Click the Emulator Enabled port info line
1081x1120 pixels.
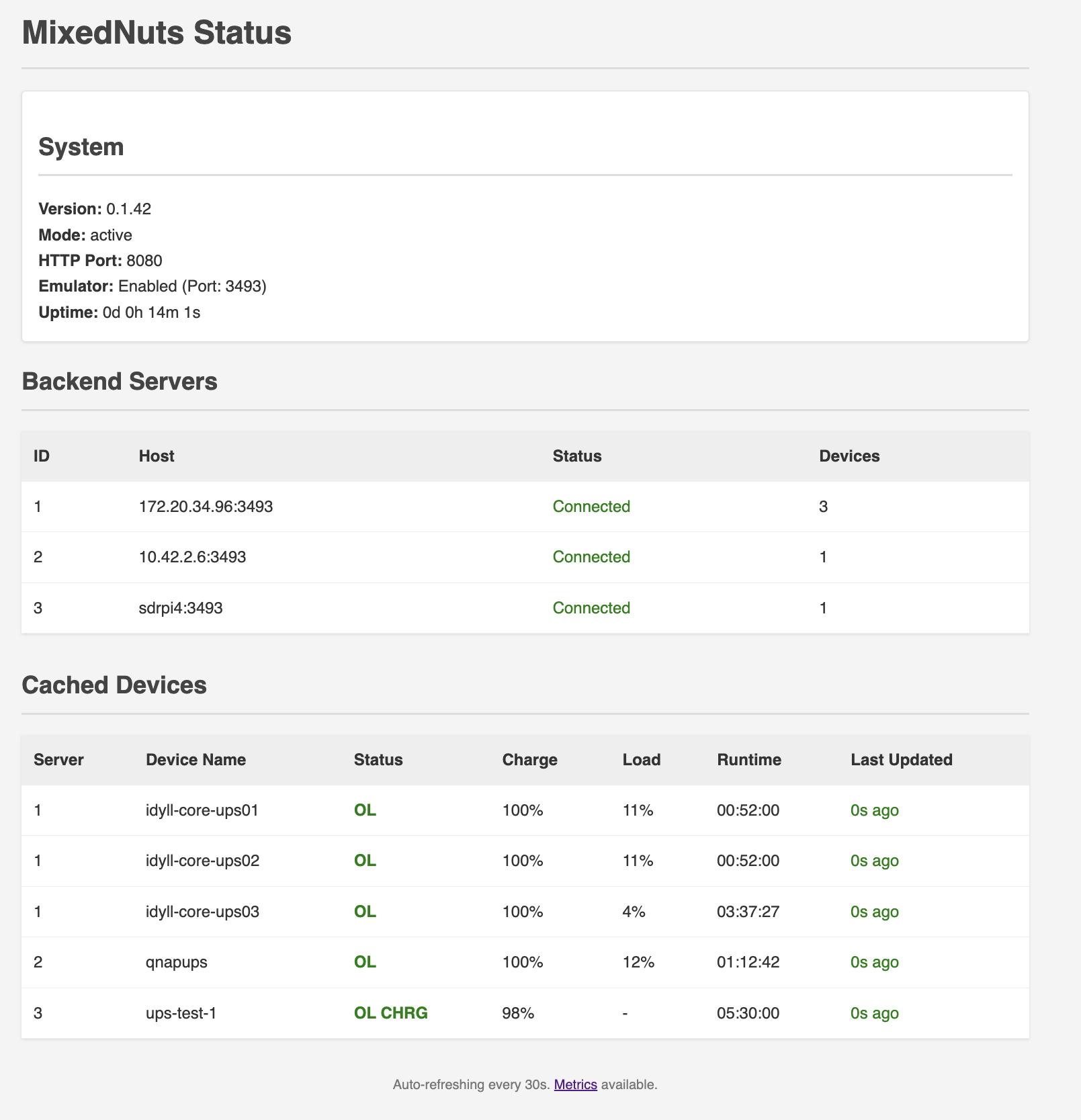(153, 286)
